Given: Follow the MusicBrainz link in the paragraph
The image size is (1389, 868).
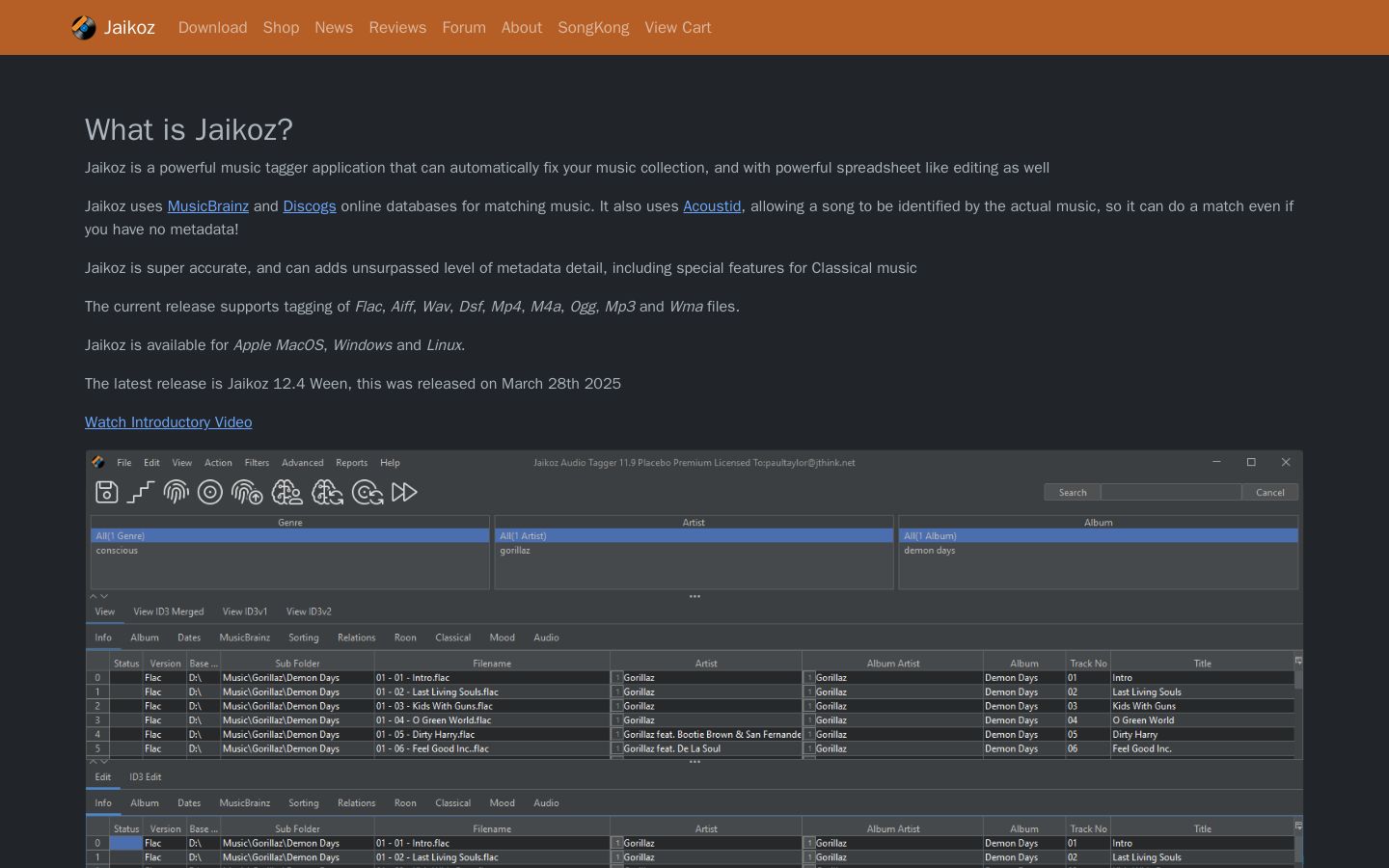Looking at the screenshot, I should point(208,206).
